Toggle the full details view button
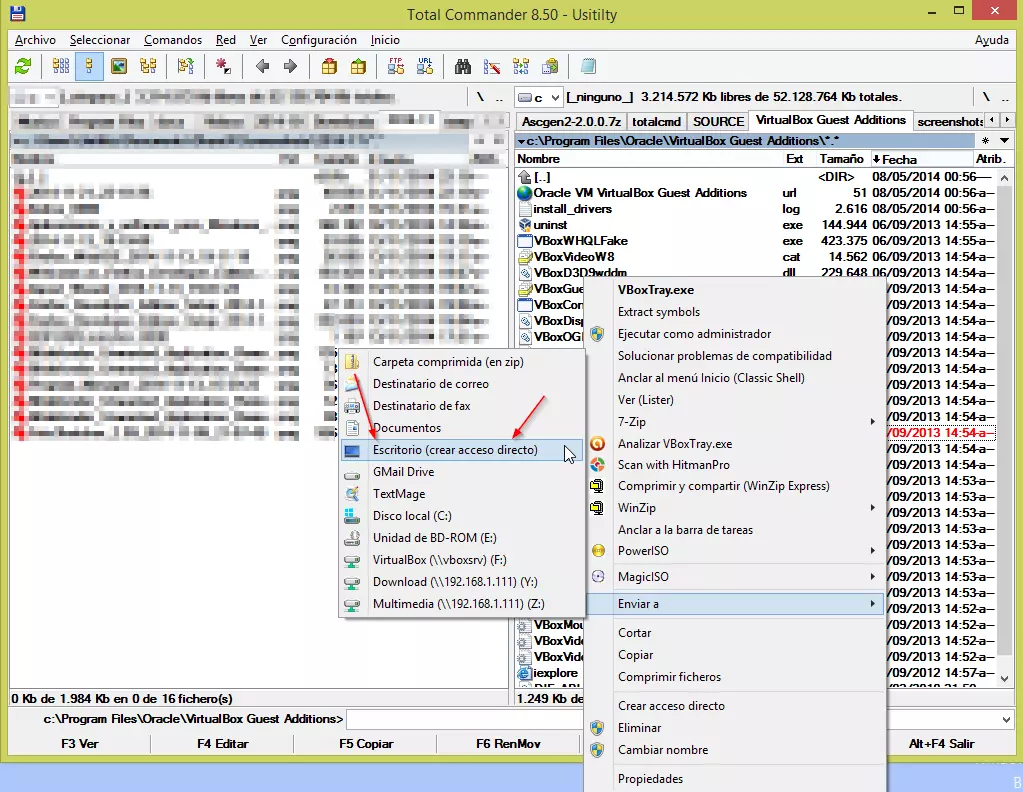This screenshot has height=792, width=1023. tap(90, 67)
